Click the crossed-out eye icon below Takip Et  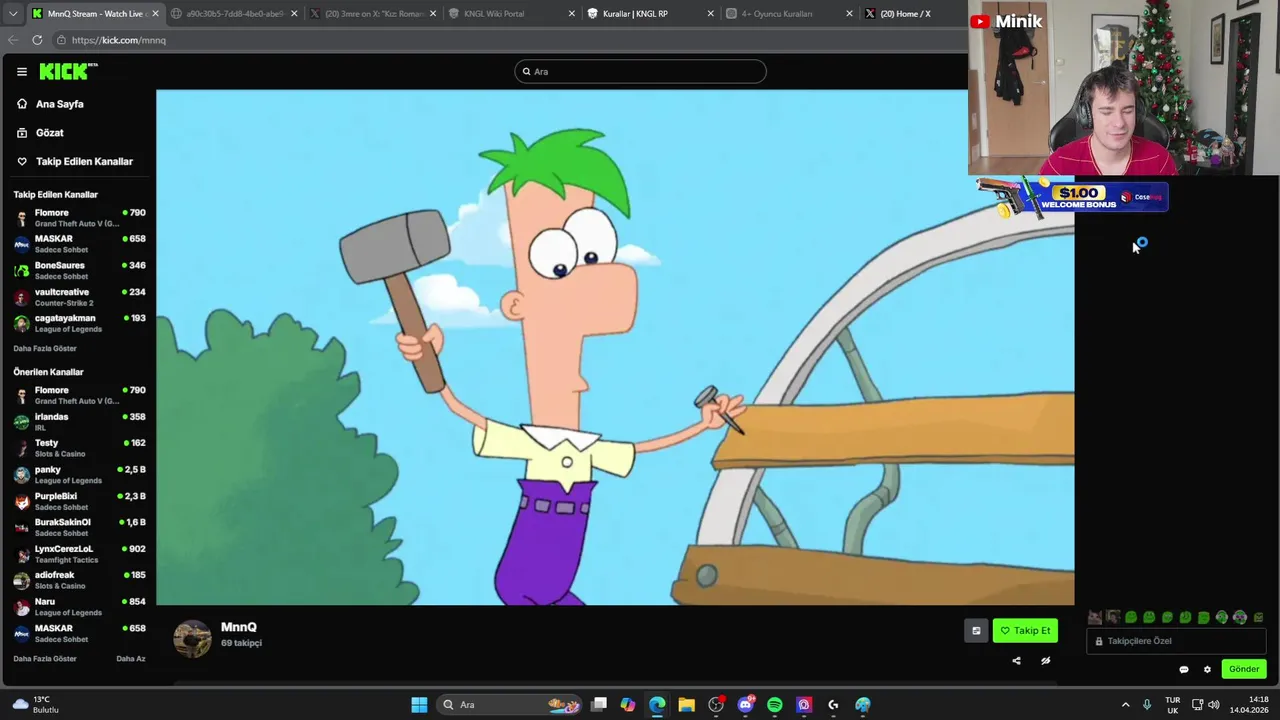(1045, 660)
